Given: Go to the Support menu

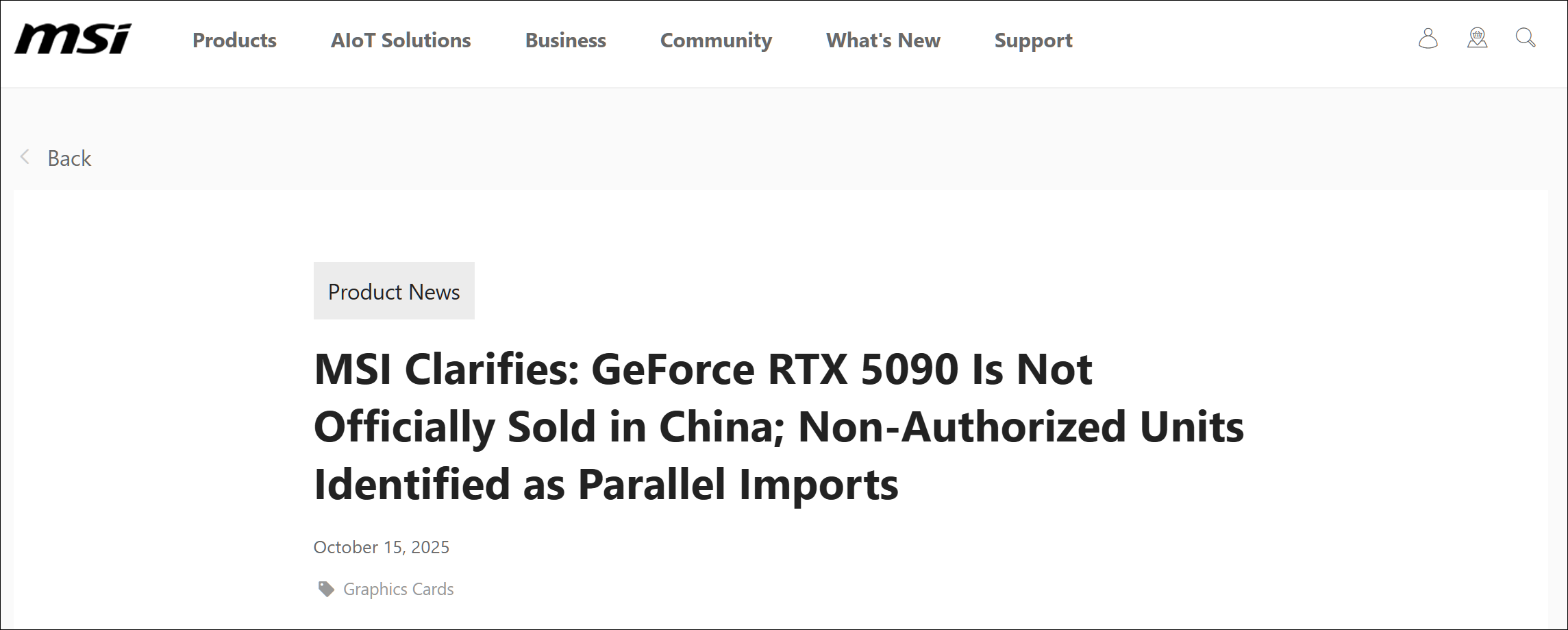Looking at the screenshot, I should [1033, 40].
